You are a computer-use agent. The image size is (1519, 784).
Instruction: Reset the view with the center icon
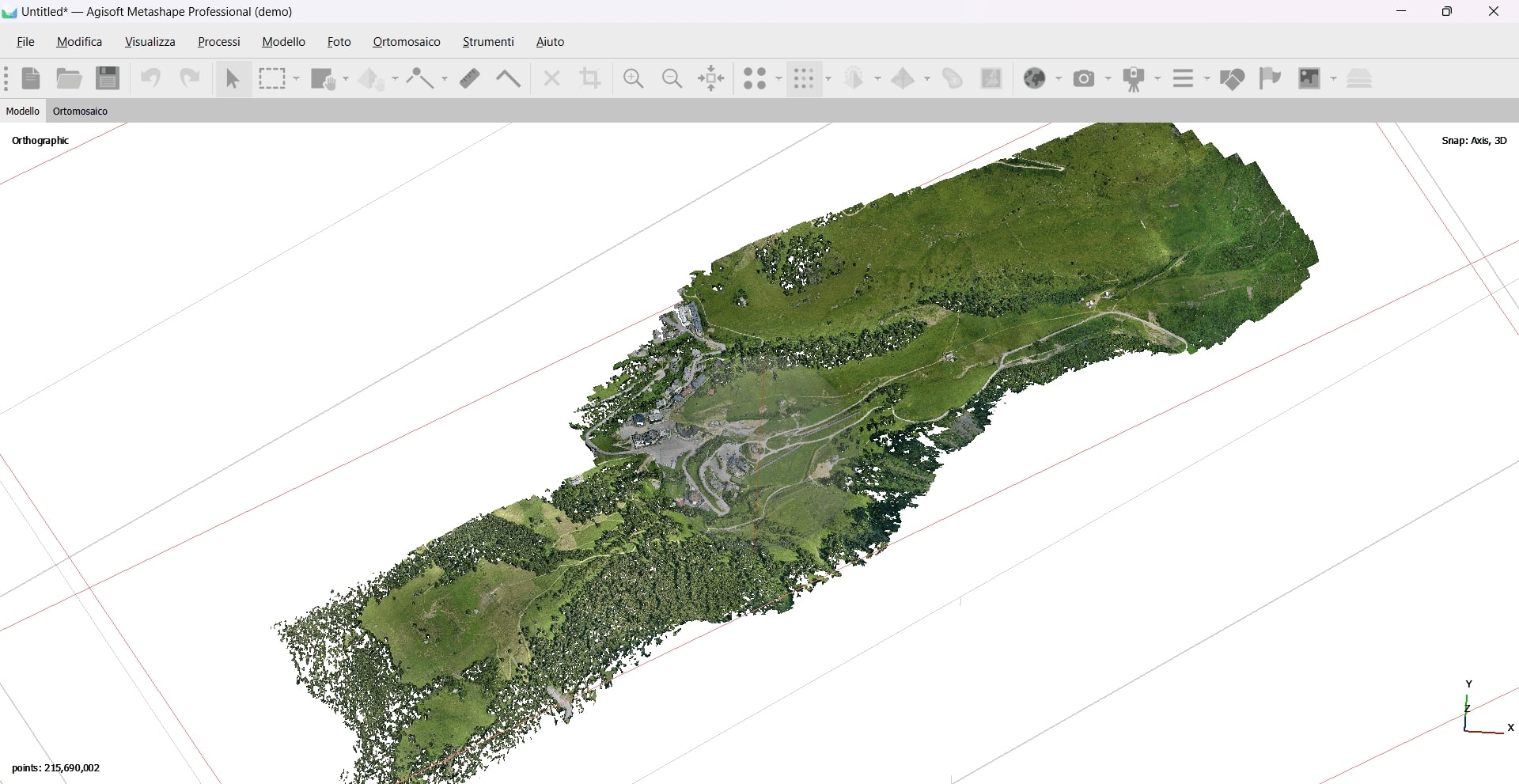pyautogui.click(x=711, y=78)
